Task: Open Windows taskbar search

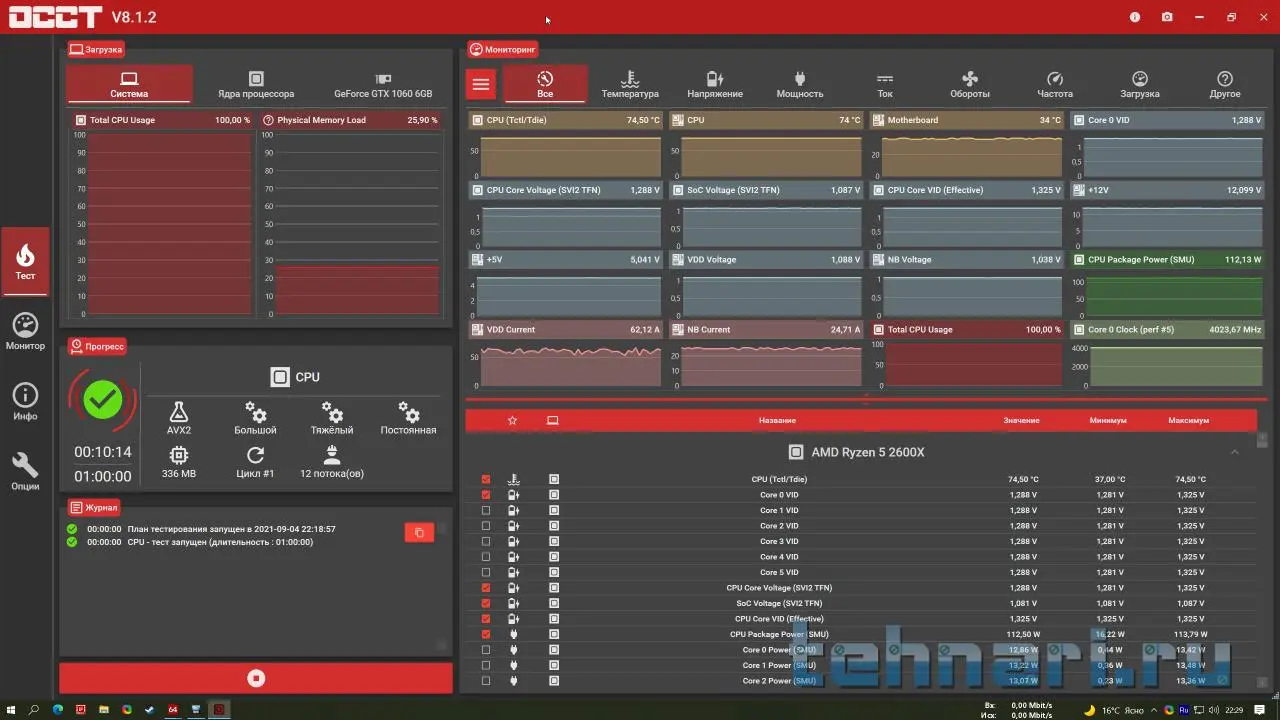Action: coord(34,710)
